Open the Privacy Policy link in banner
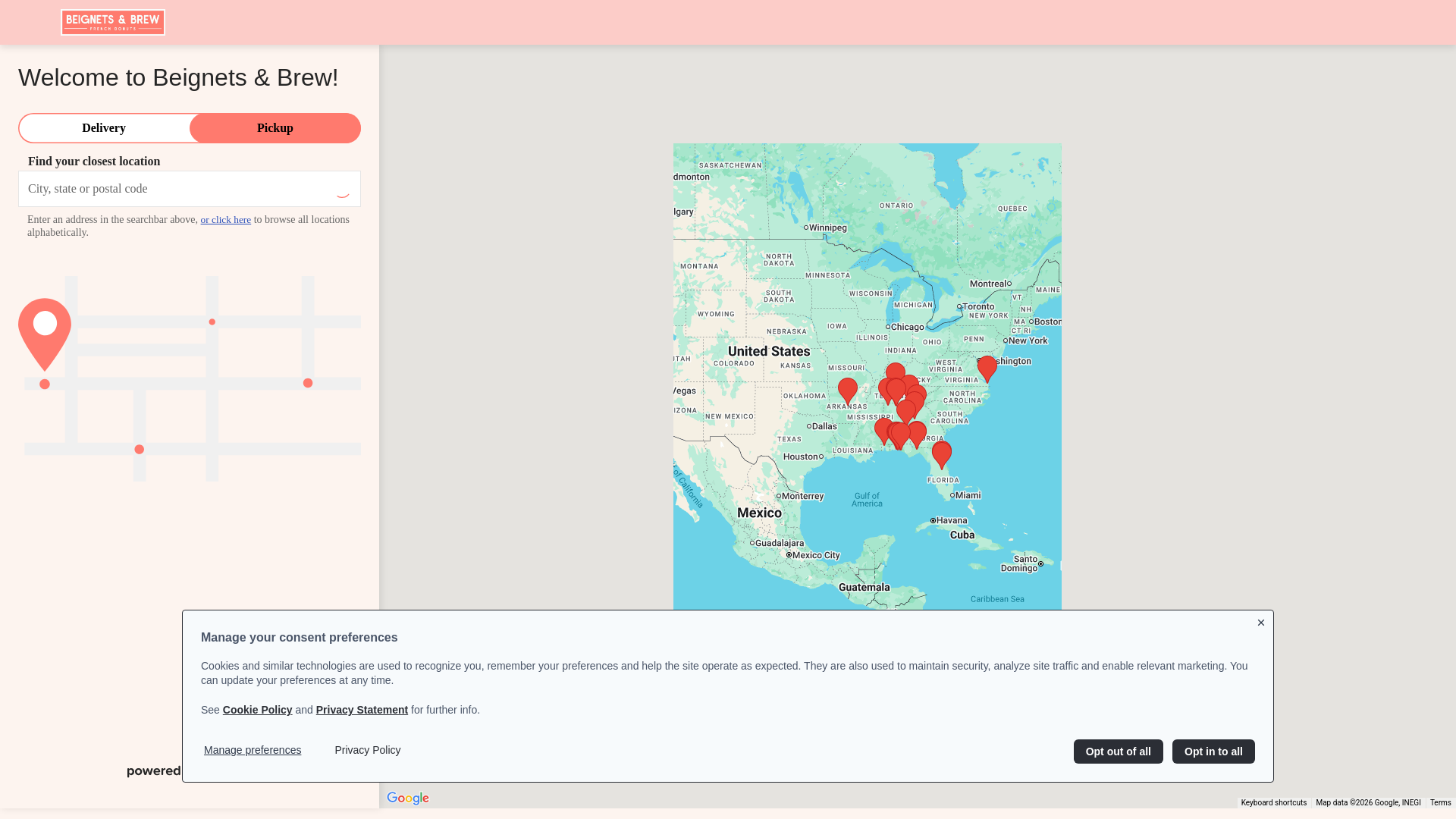The width and height of the screenshot is (1456, 819). point(368,750)
